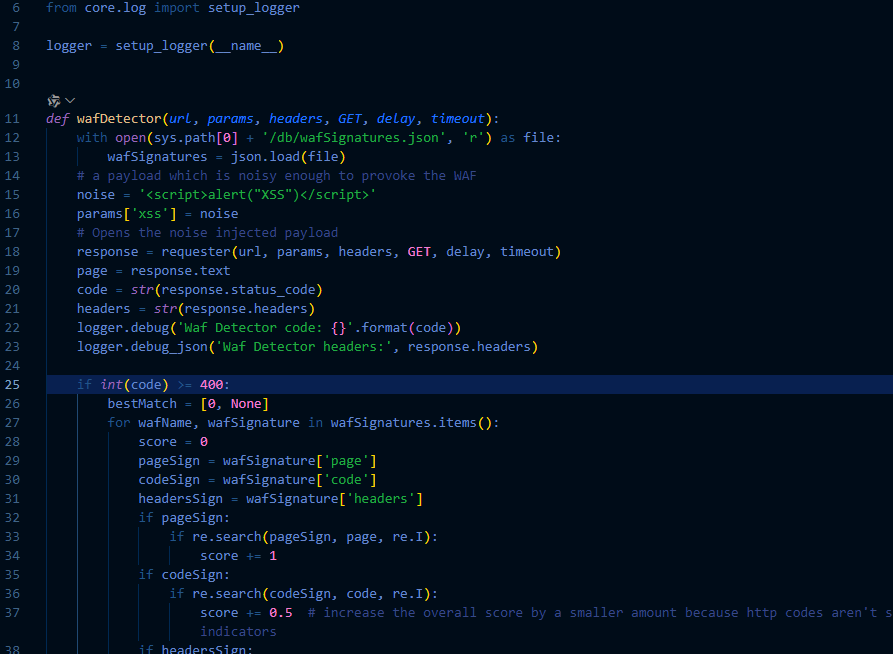Click the score += 0.5 statement

click(246, 613)
